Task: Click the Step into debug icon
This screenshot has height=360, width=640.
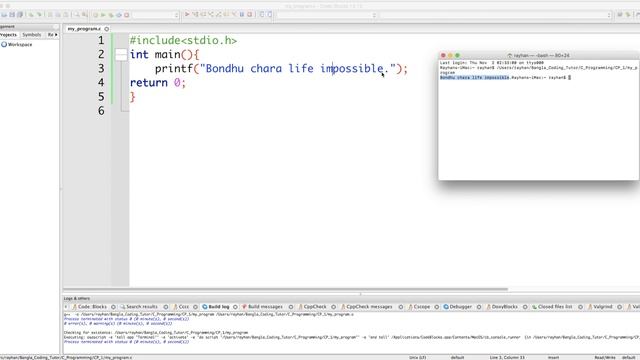Action: click(211, 14)
